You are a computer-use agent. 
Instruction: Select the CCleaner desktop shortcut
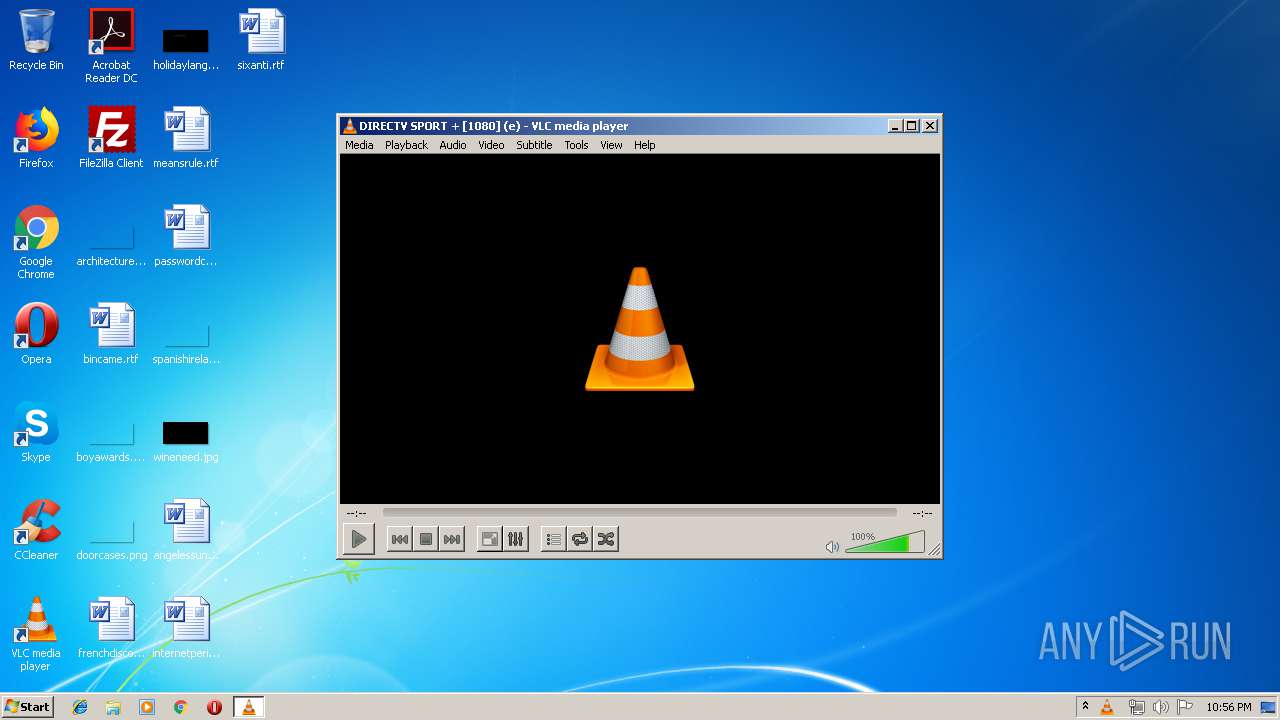coord(36,530)
